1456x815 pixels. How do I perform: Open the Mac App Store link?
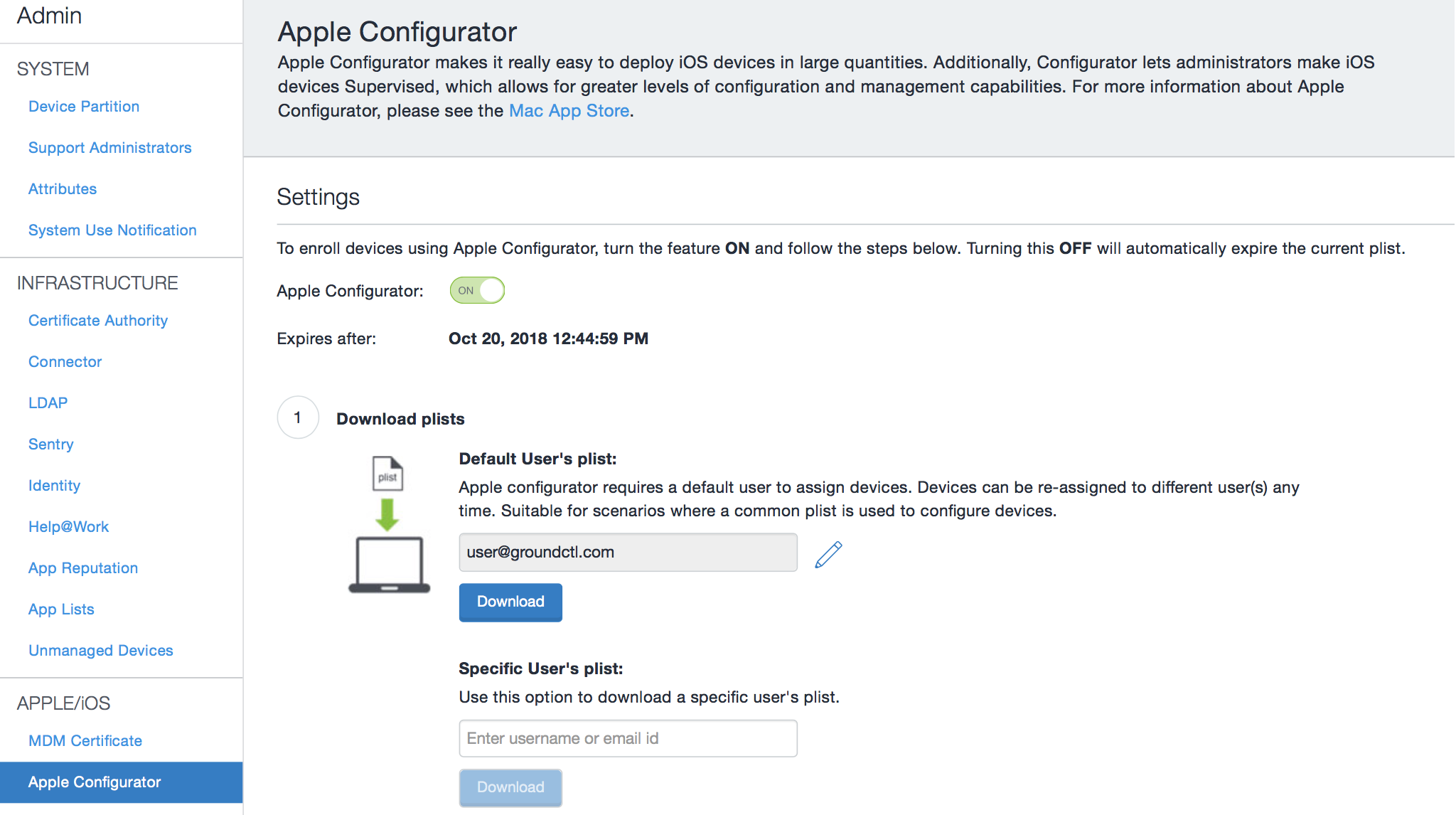pyautogui.click(x=569, y=111)
